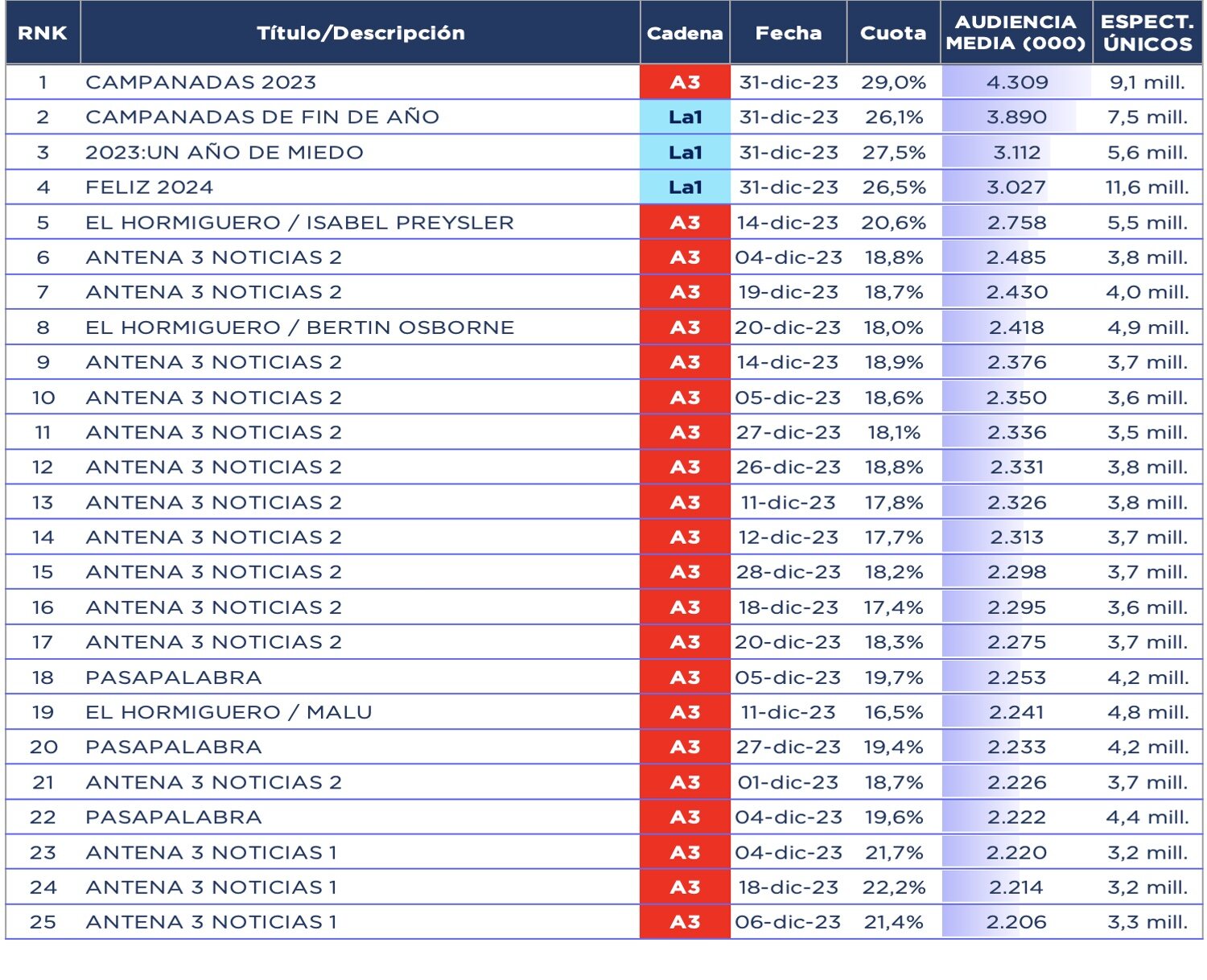1207x980 pixels.
Task: Select the 4.309 audience bar cell
Action: [1017, 82]
